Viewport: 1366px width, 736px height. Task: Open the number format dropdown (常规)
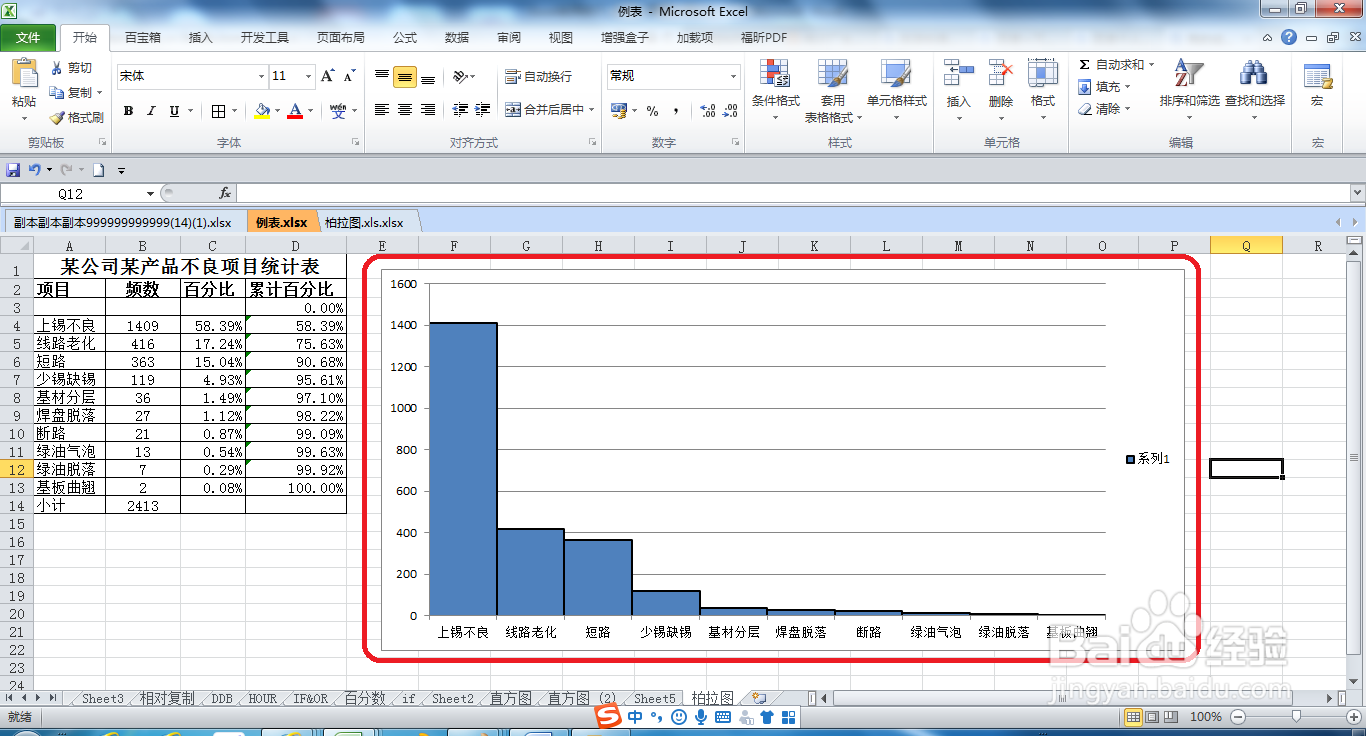coord(733,76)
